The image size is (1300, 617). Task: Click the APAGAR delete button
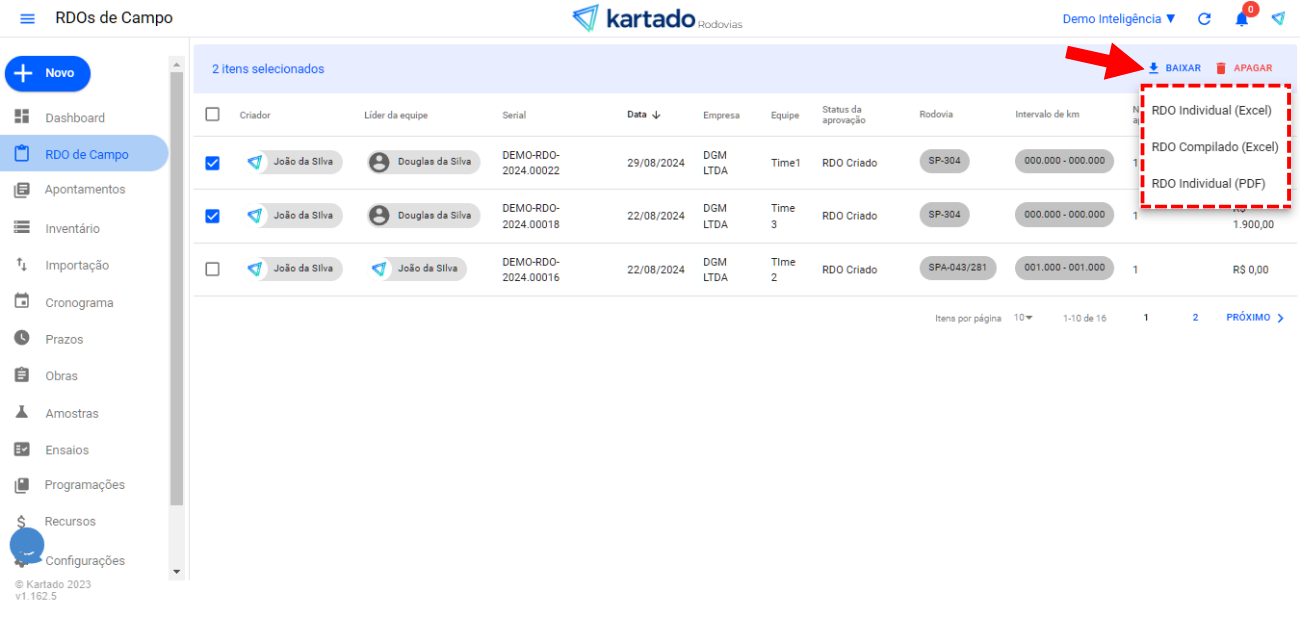click(x=1243, y=68)
